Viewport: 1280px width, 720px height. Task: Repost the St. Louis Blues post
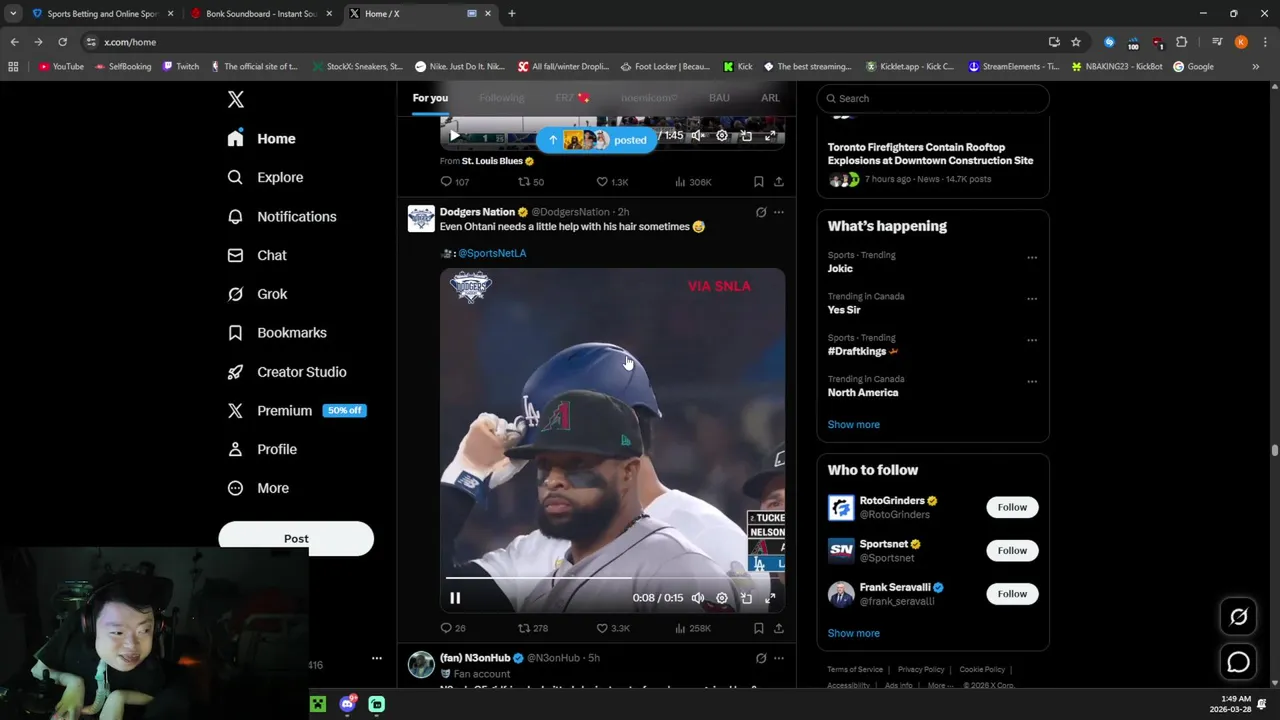(531, 182)
